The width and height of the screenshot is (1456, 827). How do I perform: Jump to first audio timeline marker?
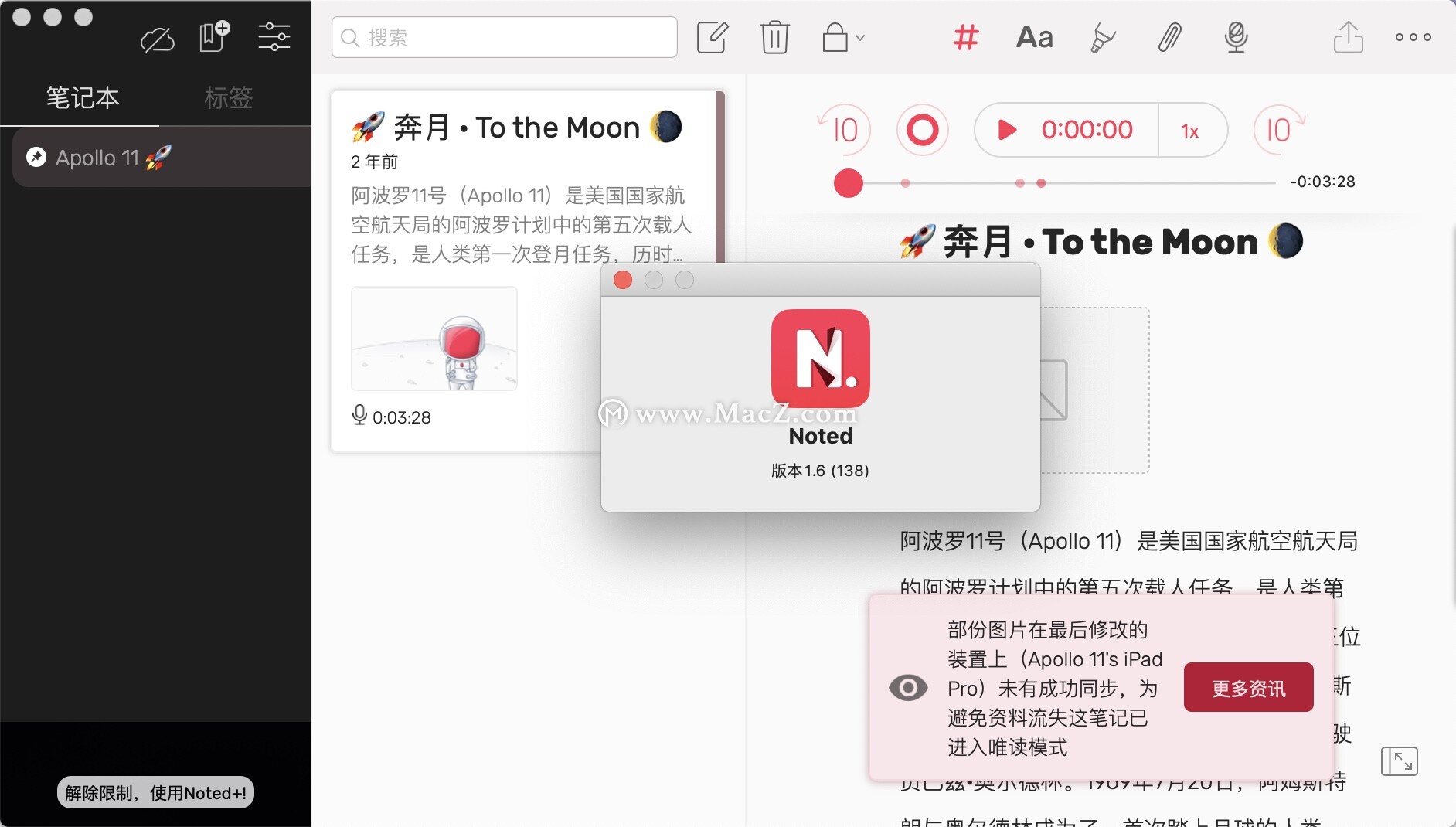(905, 183)
